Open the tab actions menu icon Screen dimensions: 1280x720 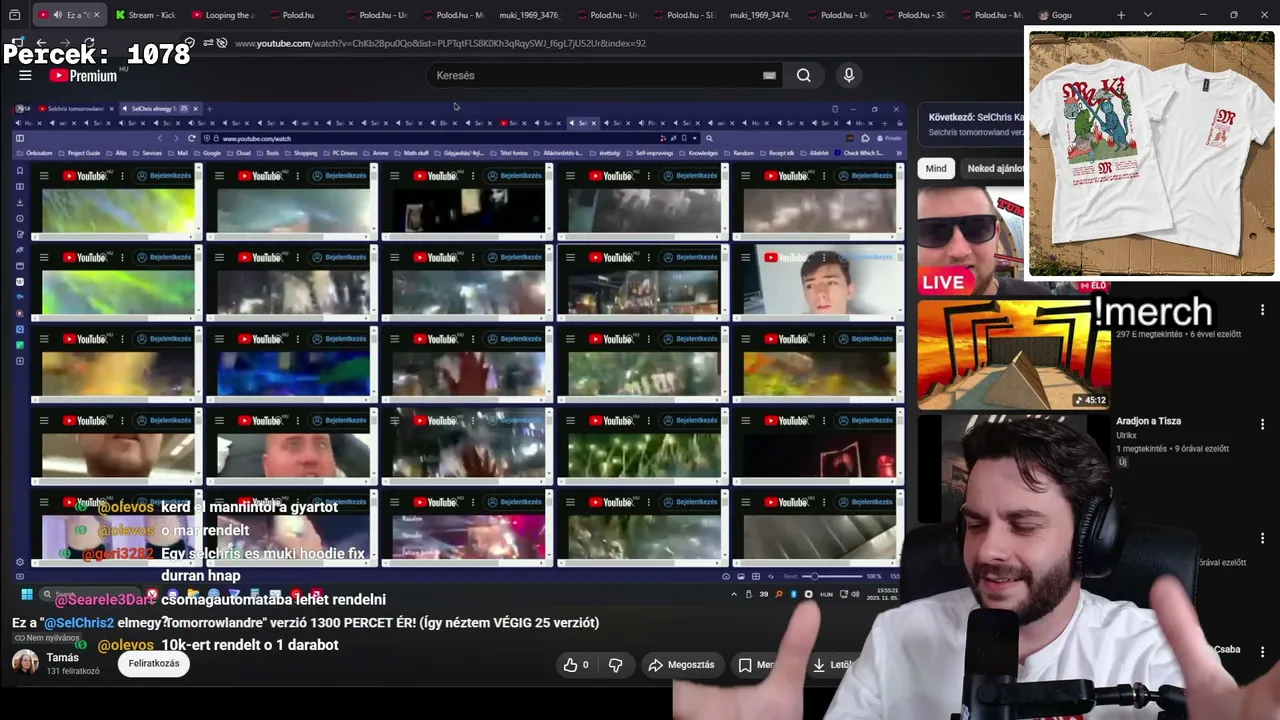[x=14, y=15]
